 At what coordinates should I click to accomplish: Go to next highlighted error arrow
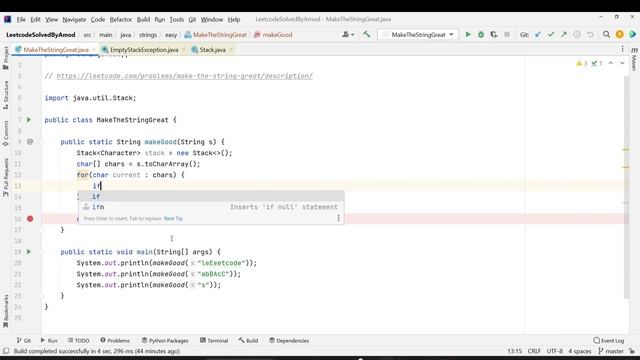622,63
